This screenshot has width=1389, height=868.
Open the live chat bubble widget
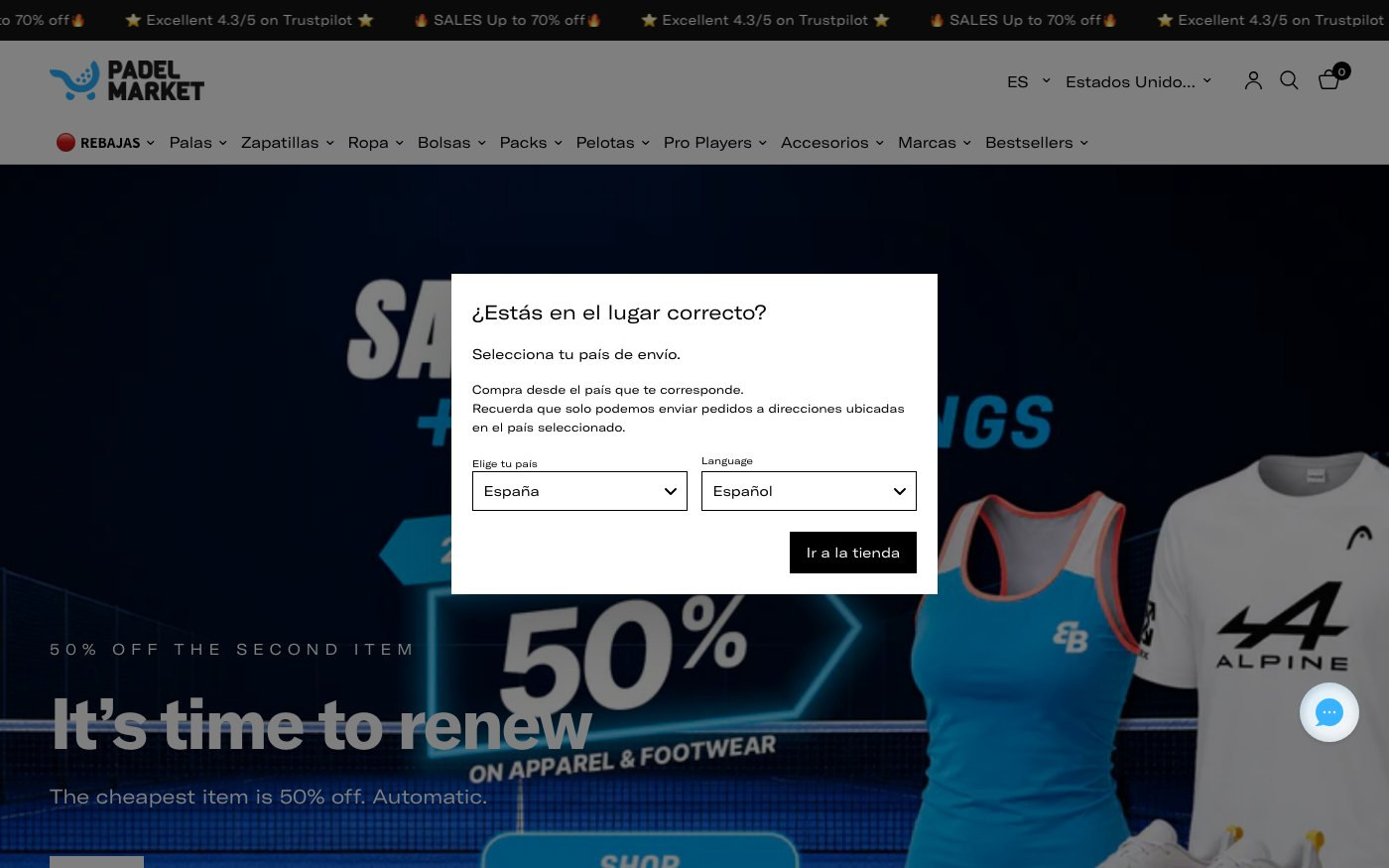[1328, 712]
